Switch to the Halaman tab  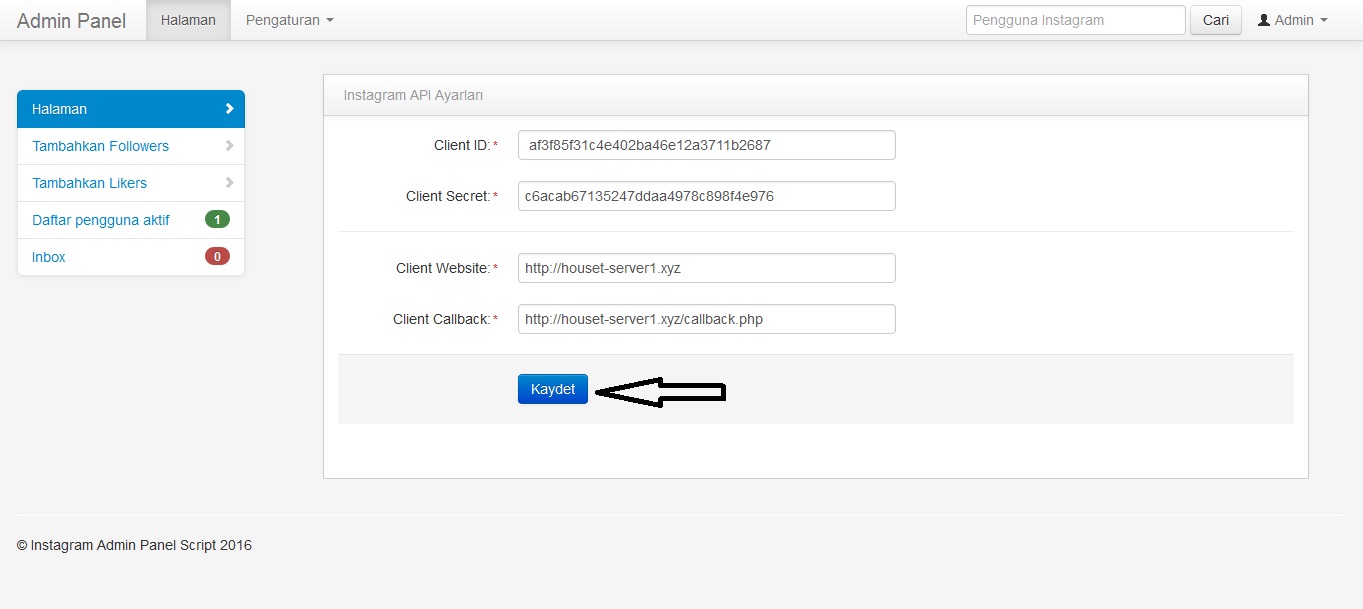click(188, 19)
